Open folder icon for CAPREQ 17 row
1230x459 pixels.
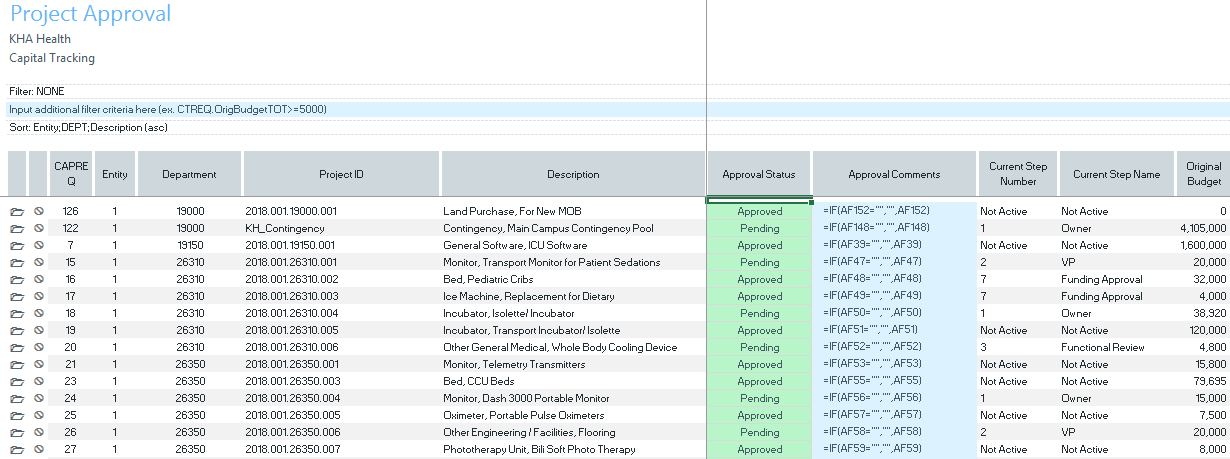tap(17, 297)
